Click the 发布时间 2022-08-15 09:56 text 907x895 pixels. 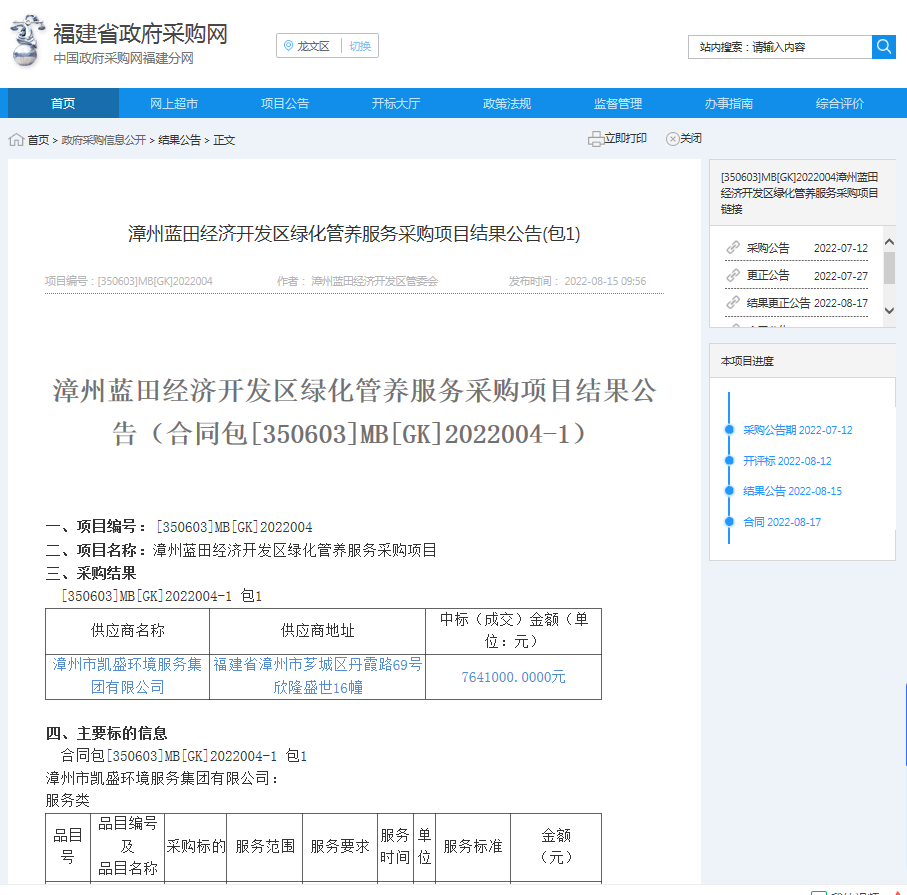coord(577,281)
